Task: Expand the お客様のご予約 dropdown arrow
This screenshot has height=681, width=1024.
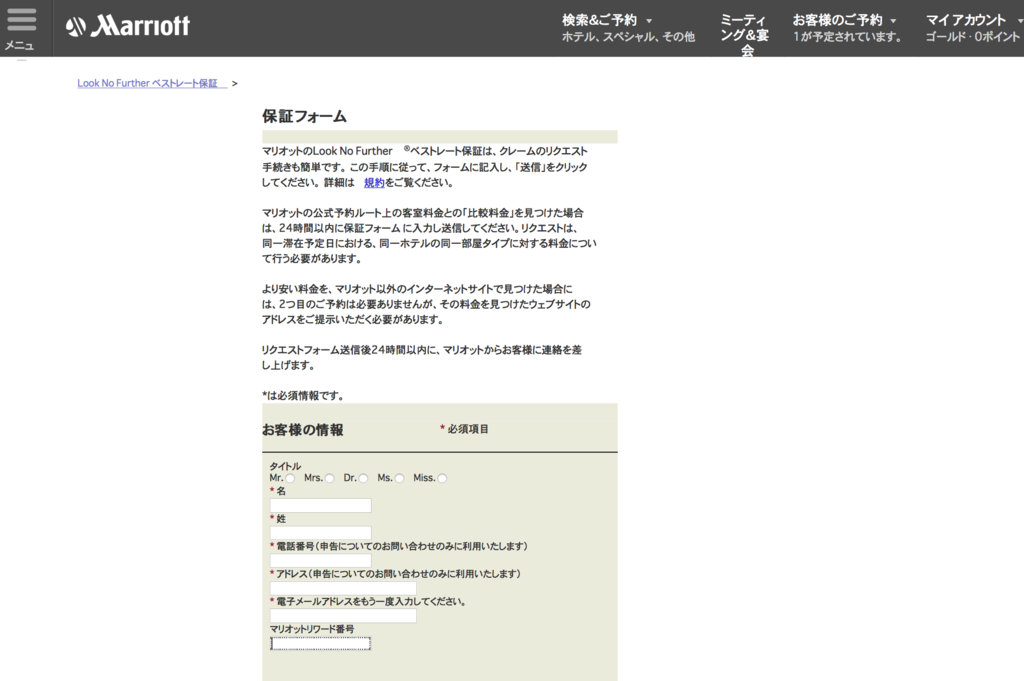Action: [893, 21]
